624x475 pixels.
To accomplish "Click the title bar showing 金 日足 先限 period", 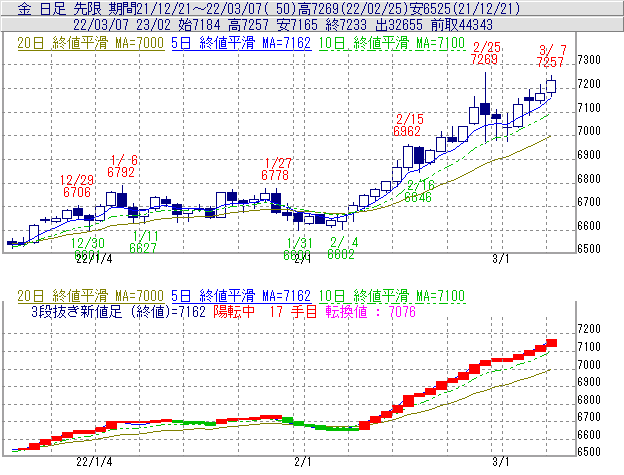I will tap(312, 8).
